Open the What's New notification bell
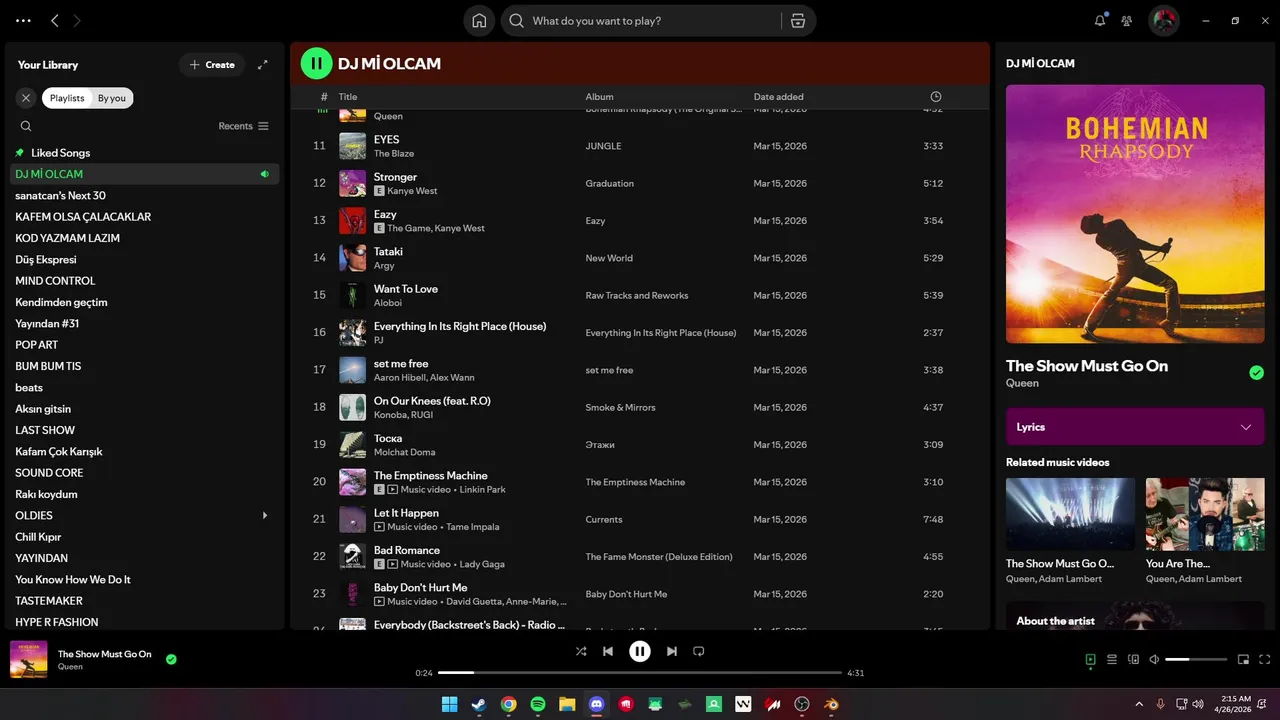 [1100, 21]
